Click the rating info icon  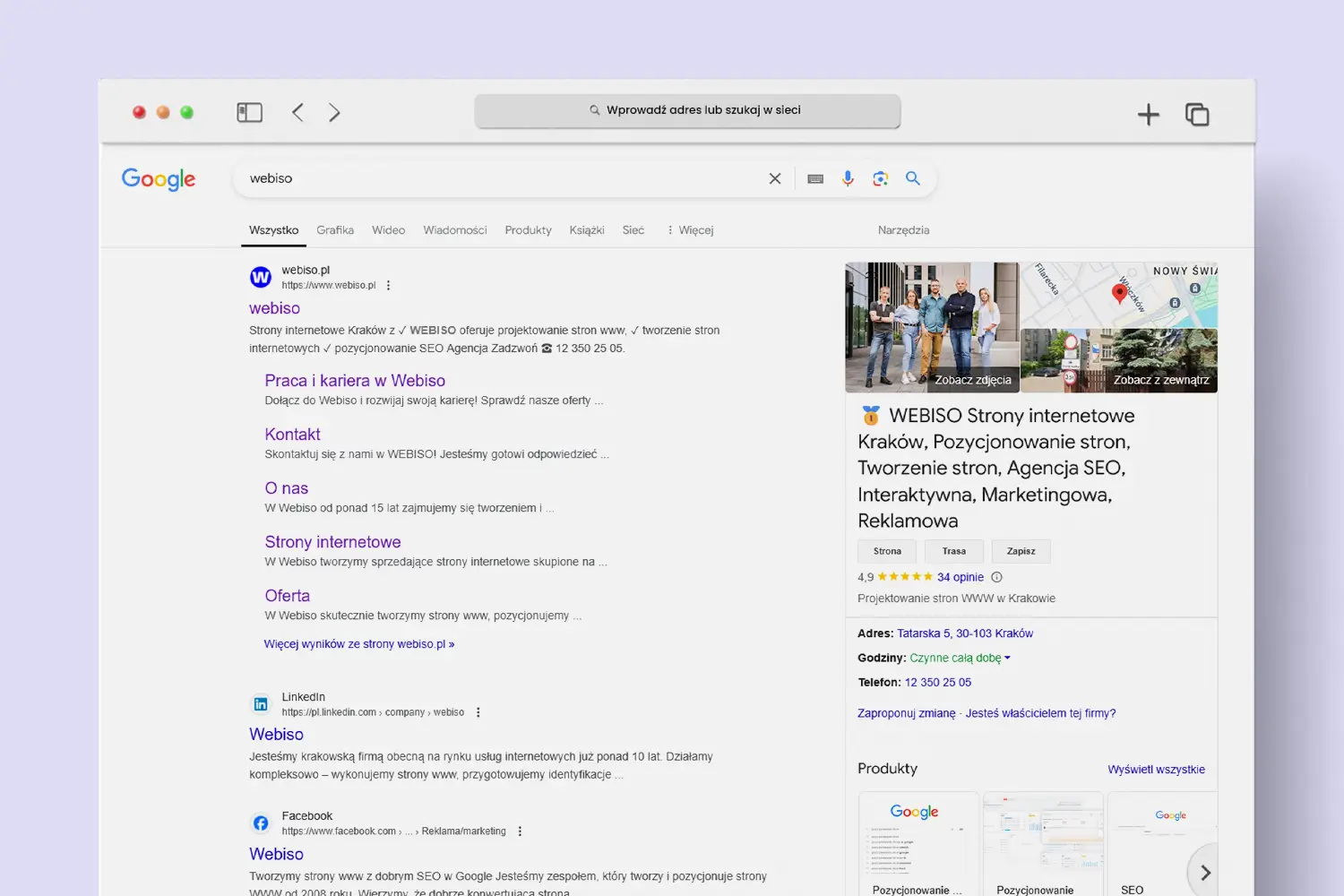coord(997,577)
